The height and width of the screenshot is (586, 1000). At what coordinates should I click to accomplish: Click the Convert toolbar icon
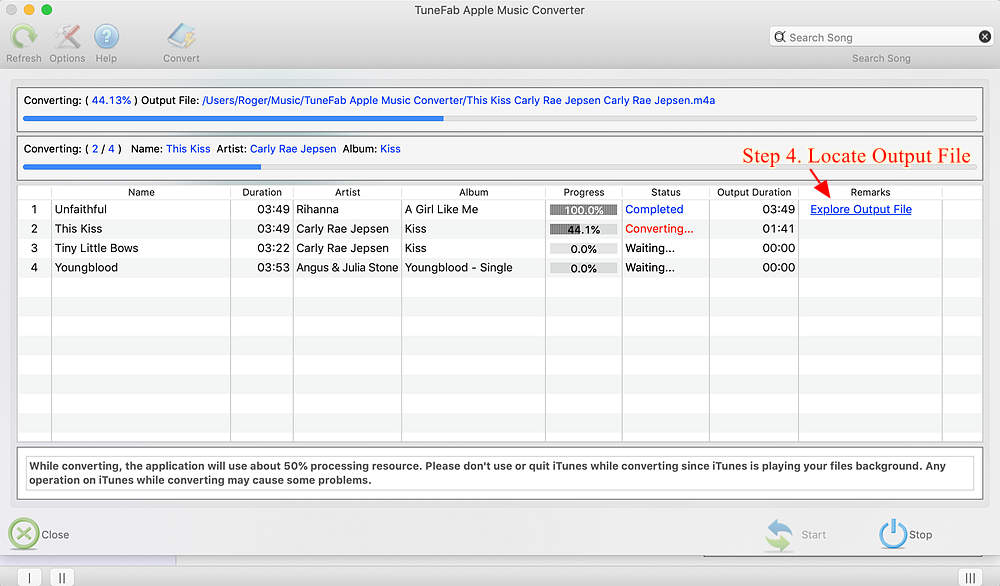181,37
